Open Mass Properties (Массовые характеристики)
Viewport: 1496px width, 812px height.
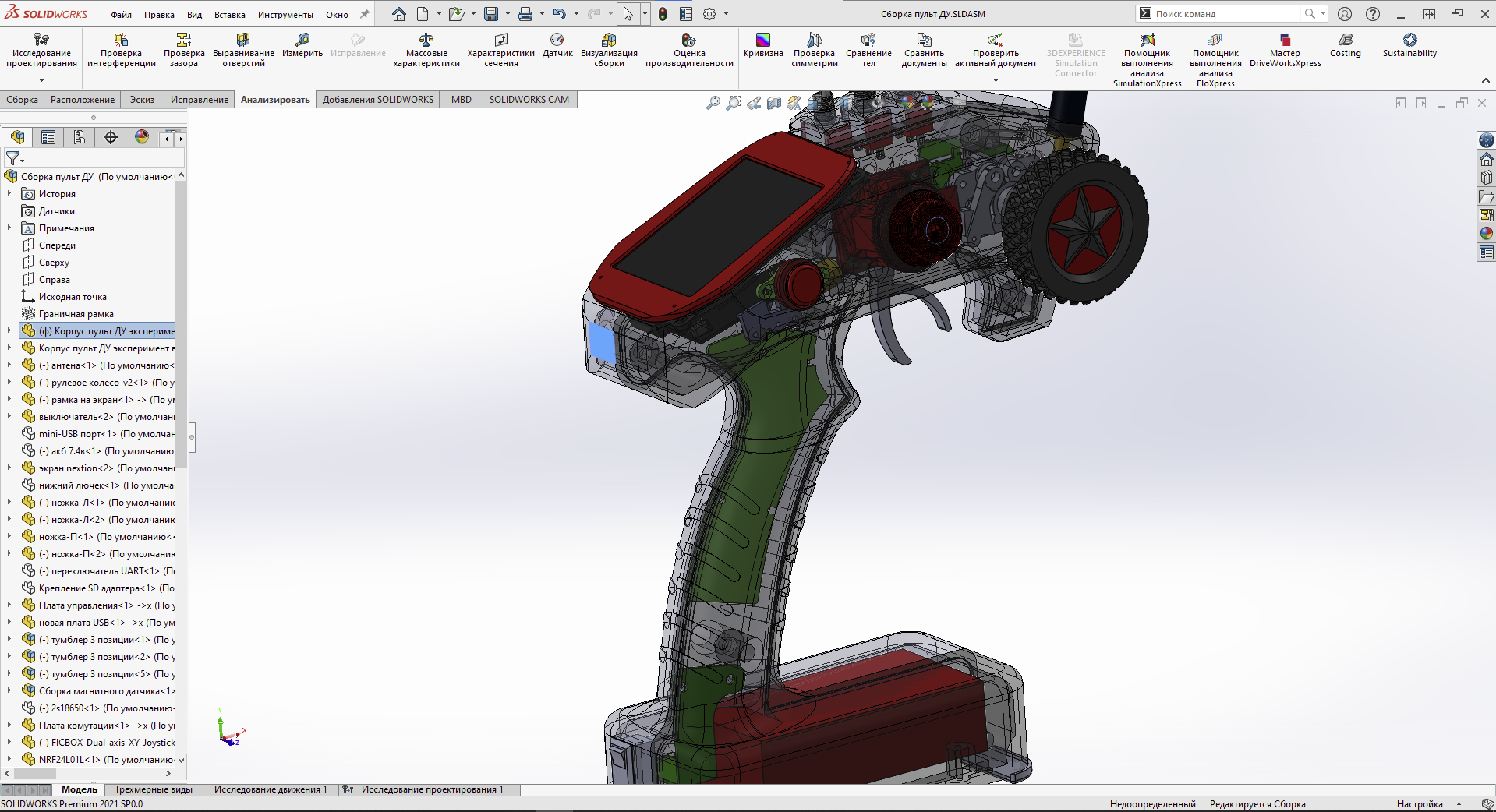pos(426,50)
